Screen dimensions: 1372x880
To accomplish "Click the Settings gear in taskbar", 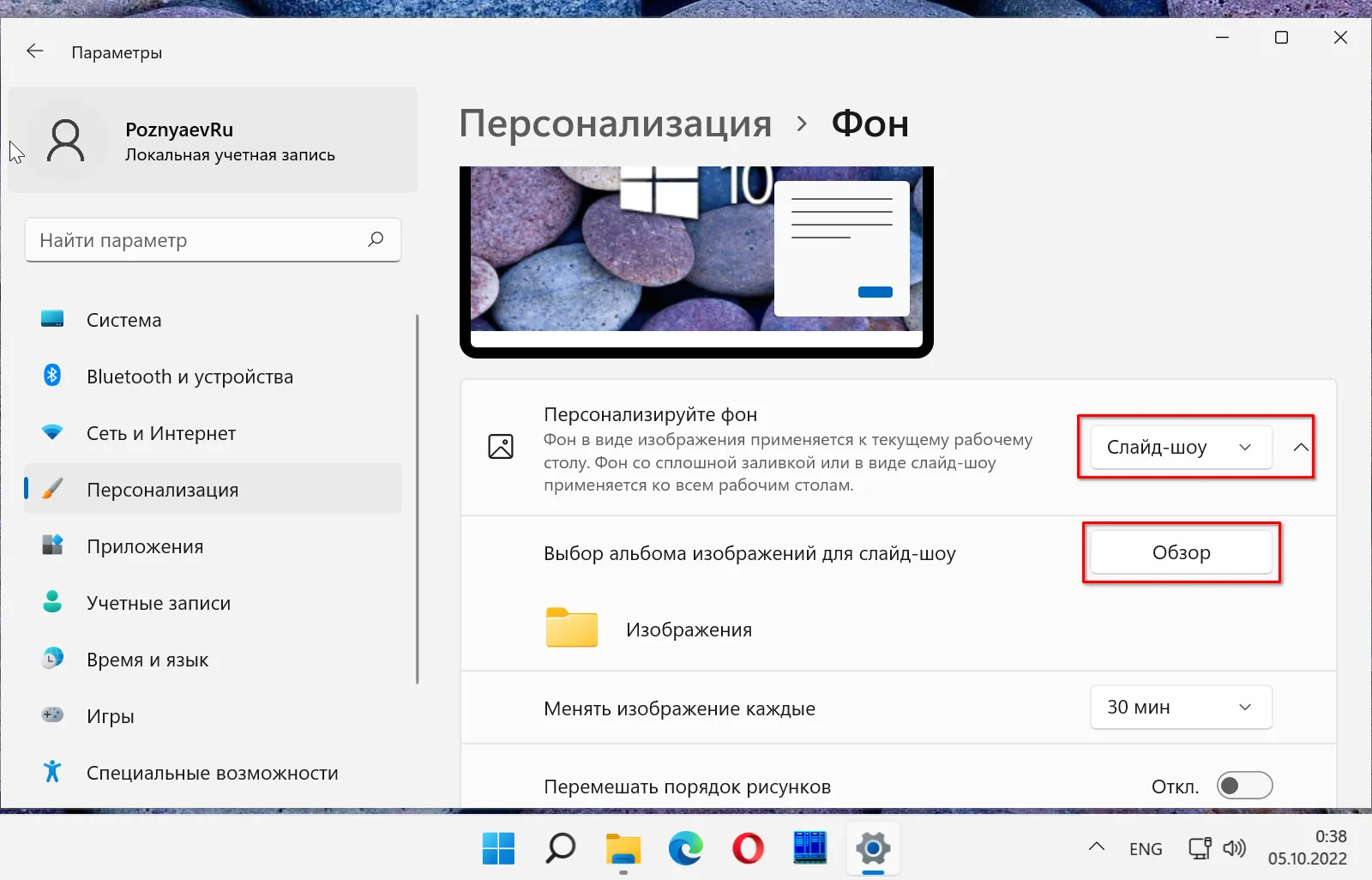I will pyautogui.click(x=873, y=848).
